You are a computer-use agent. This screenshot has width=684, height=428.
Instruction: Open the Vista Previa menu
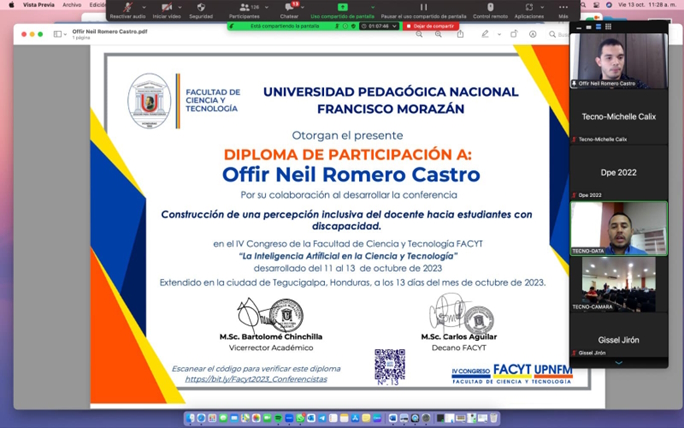click(38, 4)
